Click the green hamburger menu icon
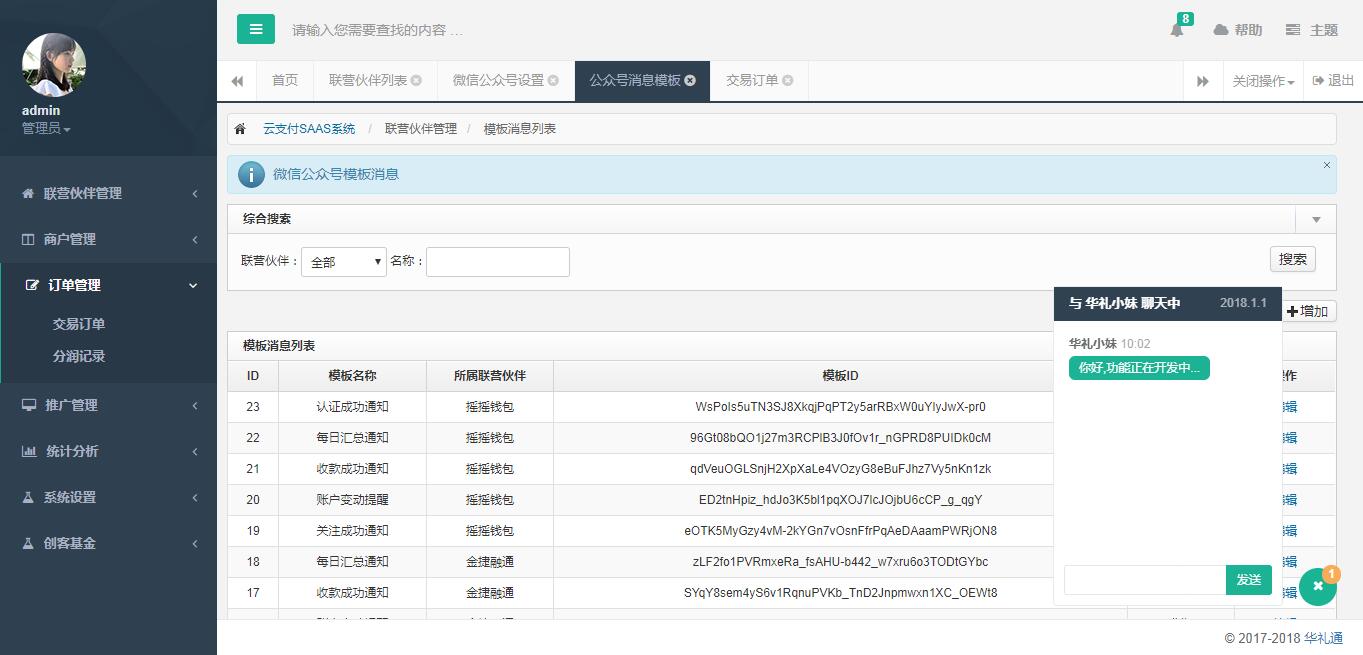1363x655 pixels. pyautogui.click(x=256, y=29)
